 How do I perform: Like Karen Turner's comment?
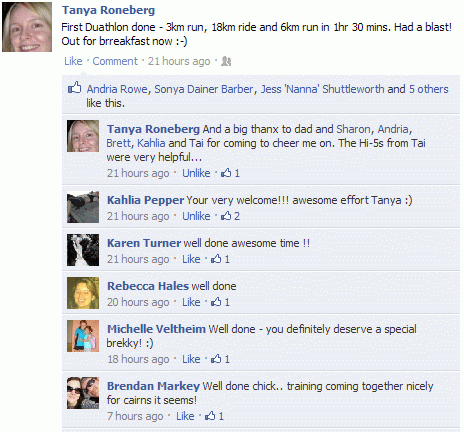(x=191, y=259)
